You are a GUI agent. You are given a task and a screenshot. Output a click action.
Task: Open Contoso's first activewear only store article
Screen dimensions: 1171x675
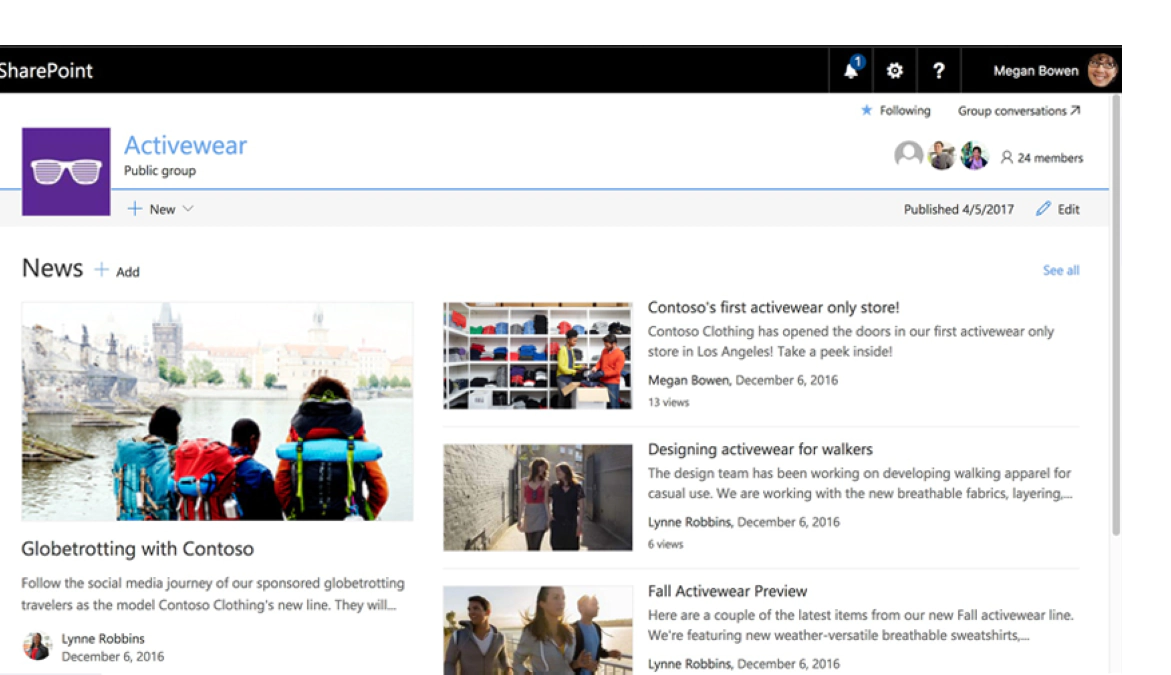tap(773, 308)
